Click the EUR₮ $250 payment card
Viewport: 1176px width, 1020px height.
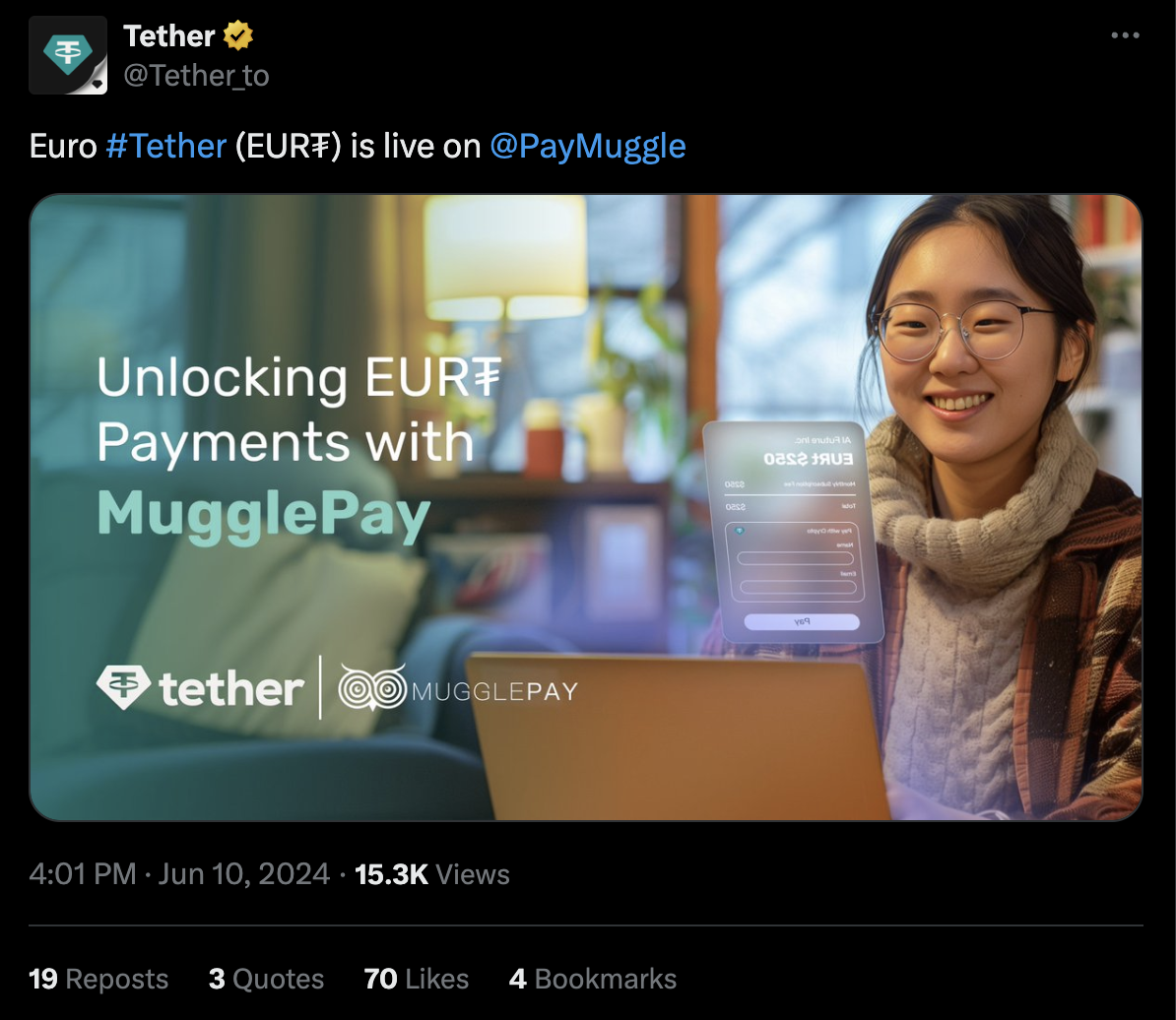coord(792,532)
